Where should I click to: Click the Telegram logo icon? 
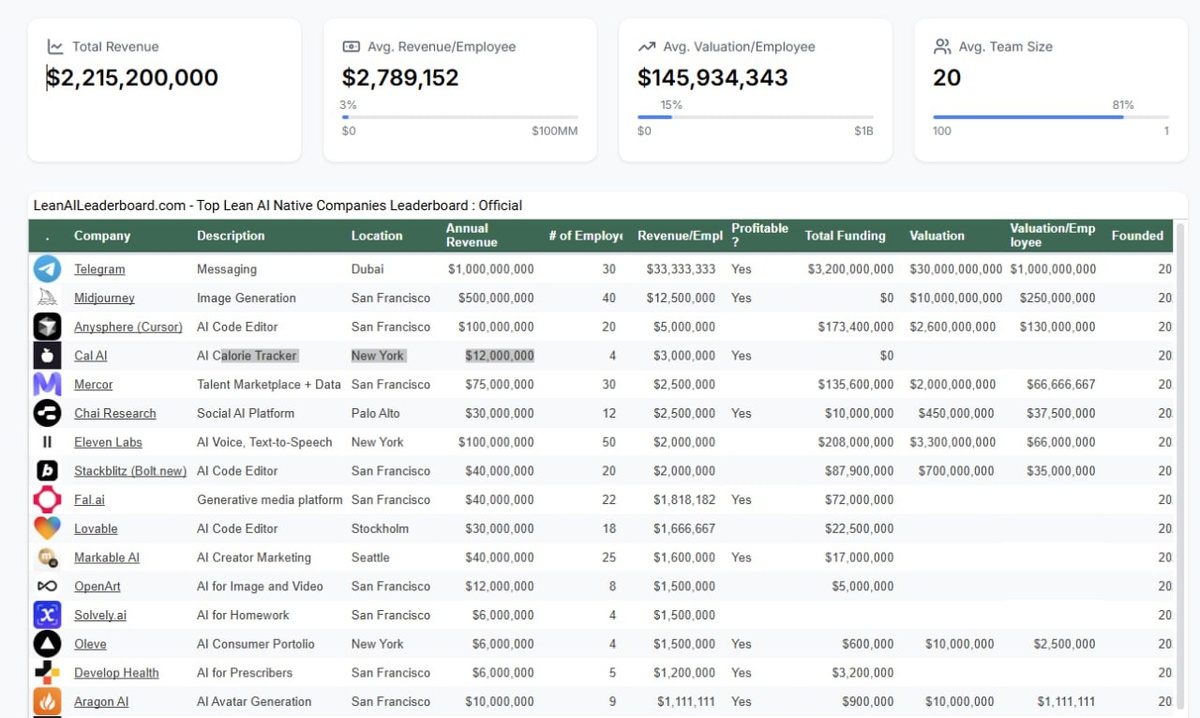point(47,269)
